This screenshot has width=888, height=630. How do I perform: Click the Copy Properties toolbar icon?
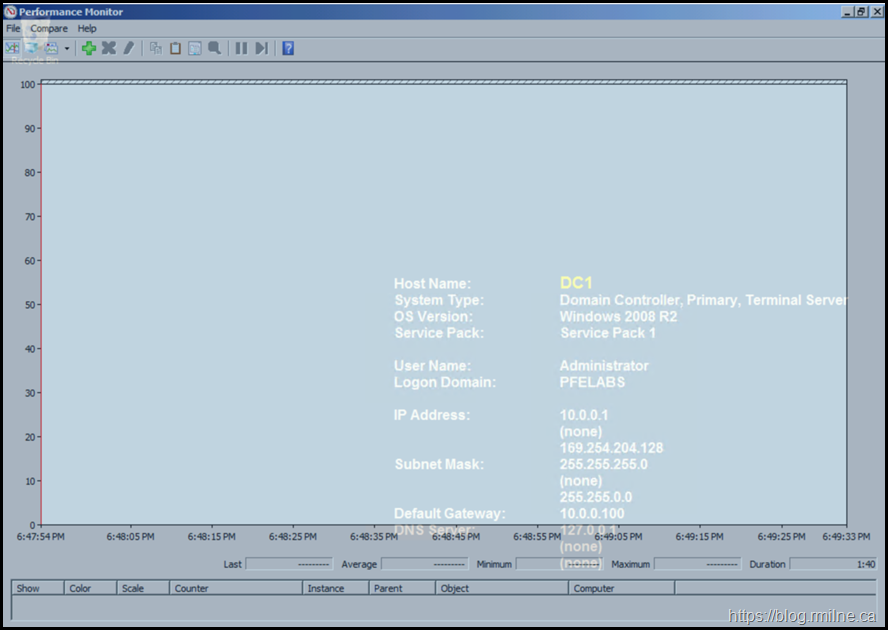pyautogui.click(x=156, y=48)
